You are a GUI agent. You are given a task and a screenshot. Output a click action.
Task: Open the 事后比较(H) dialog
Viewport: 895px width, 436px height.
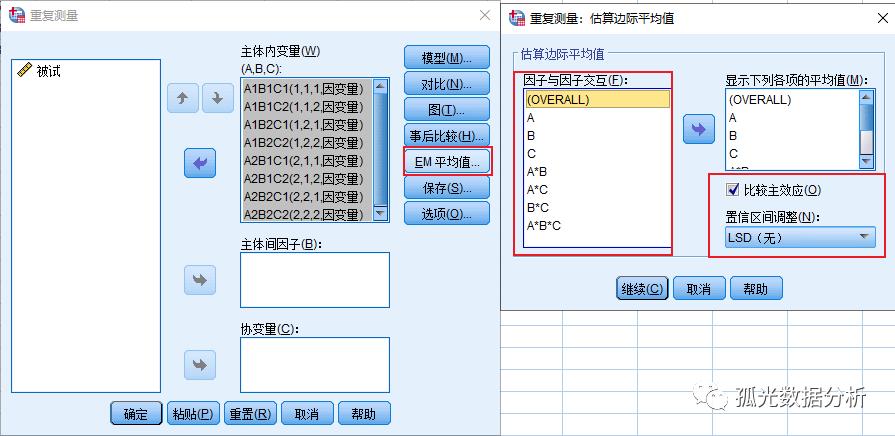tap(447, 136)
